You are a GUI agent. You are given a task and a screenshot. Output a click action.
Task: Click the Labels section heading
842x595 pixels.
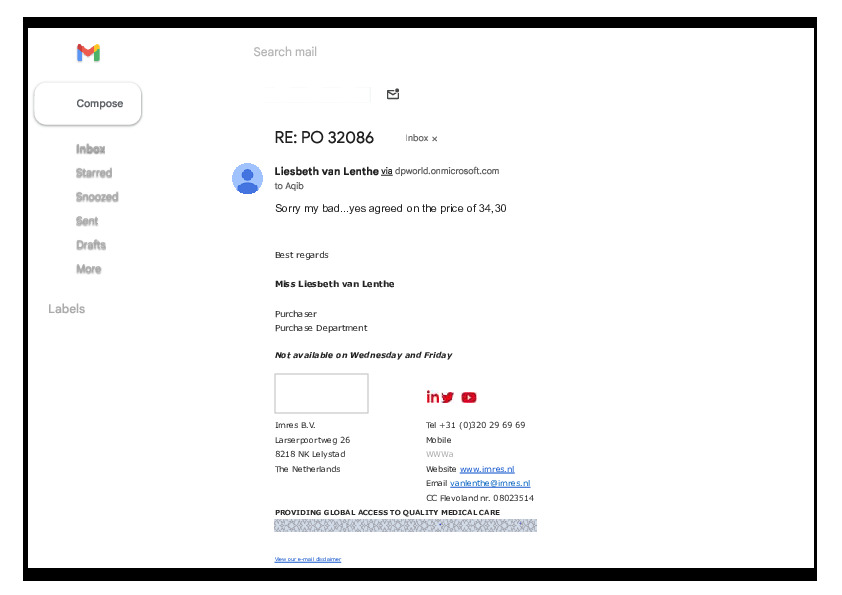[67, 309]
